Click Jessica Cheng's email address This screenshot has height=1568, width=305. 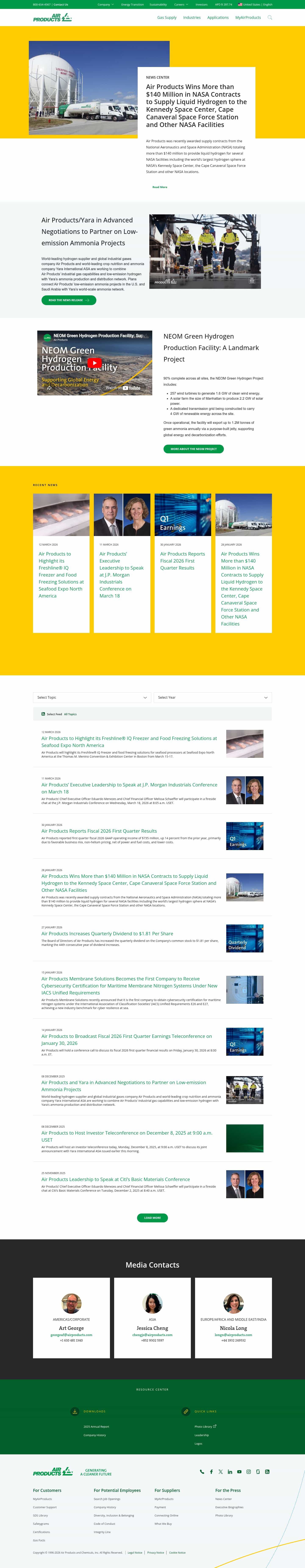pyautogui.click(x=152, y=1335)
